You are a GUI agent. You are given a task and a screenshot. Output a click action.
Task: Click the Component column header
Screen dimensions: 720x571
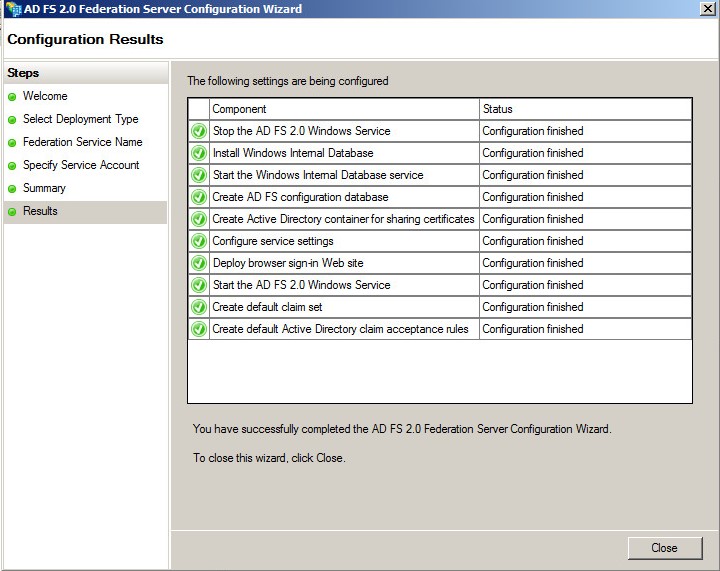[x=344, y=109]
